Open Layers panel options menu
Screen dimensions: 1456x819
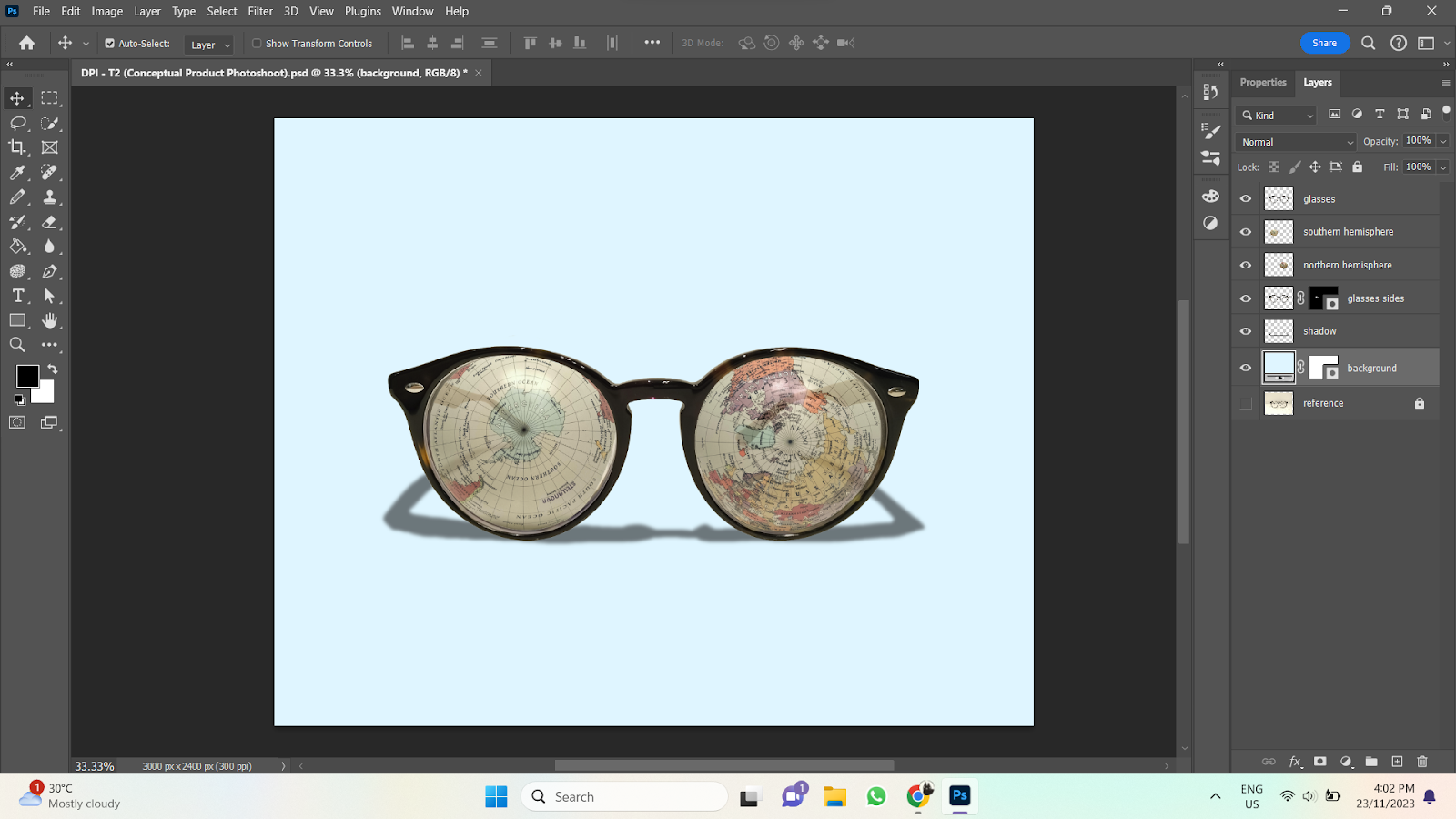click(x=1446, y=83)
